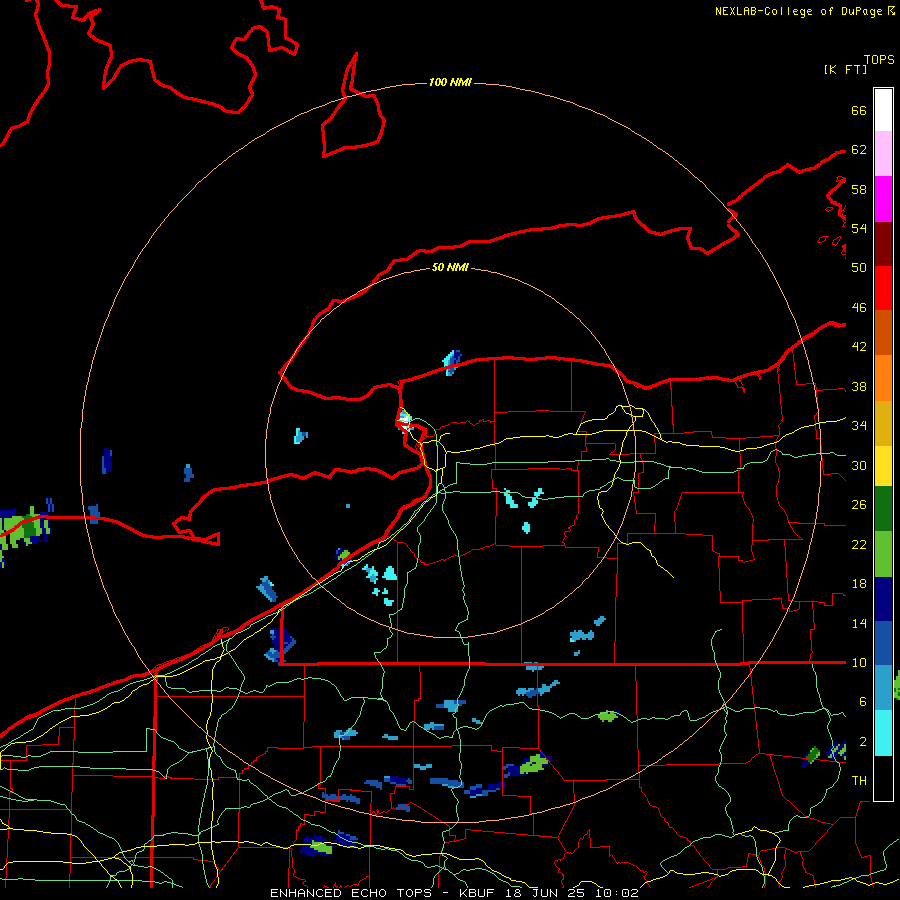Click the 46 legend value
Screen dimensions: 900x900
coord(859,308)
